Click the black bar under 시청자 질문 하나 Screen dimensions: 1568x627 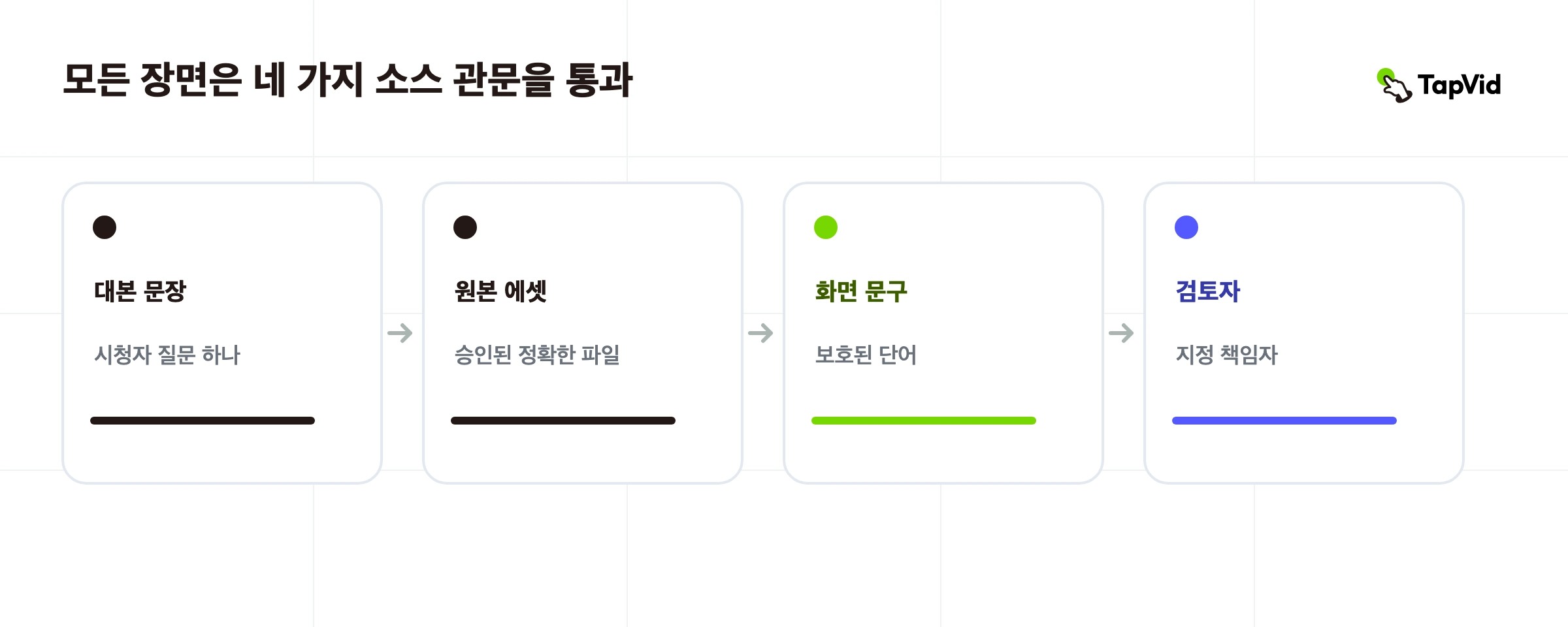click(203, 421)
